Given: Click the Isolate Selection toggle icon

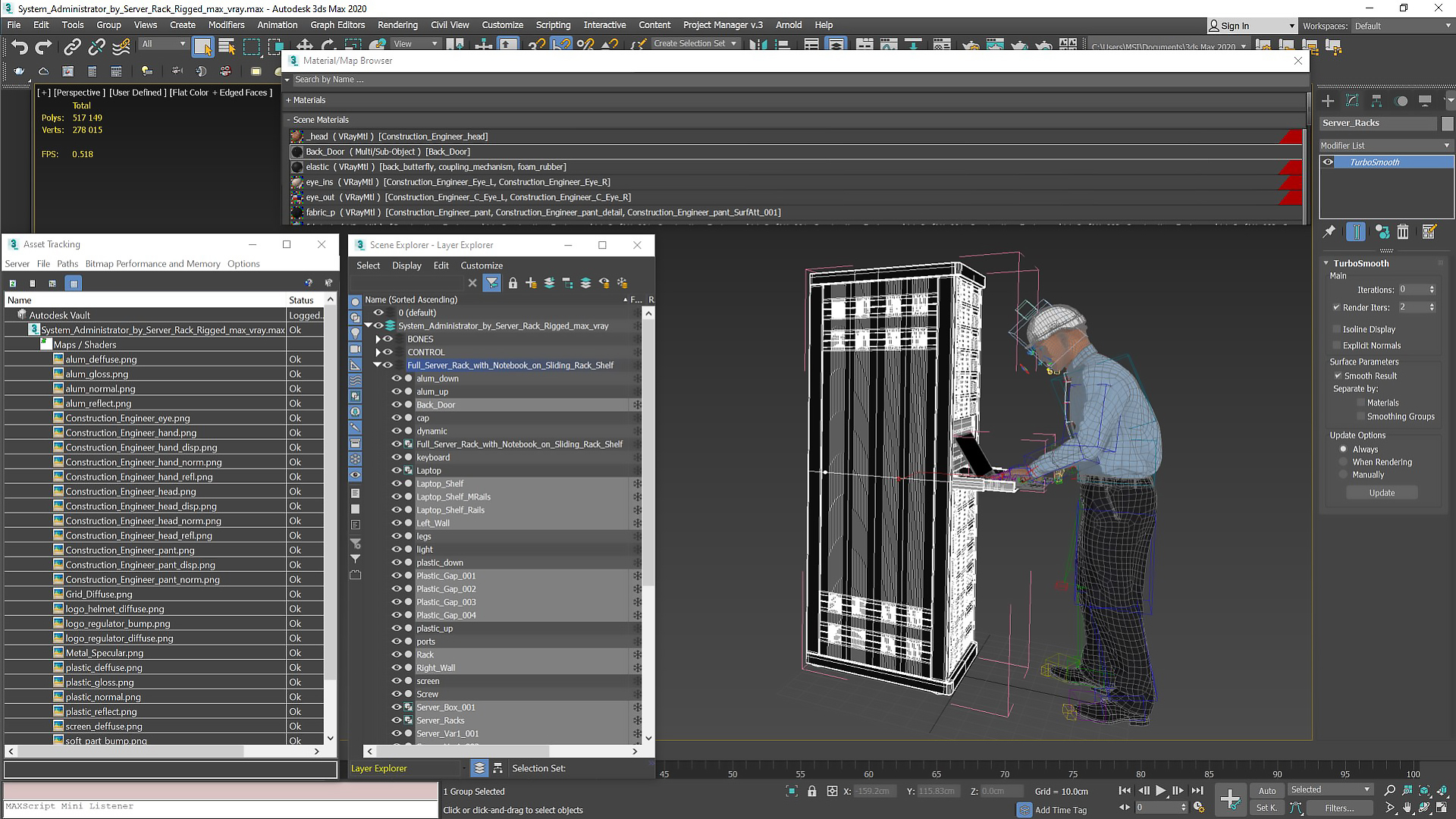Looking at the screenshot, I should (x=792, y=791).
